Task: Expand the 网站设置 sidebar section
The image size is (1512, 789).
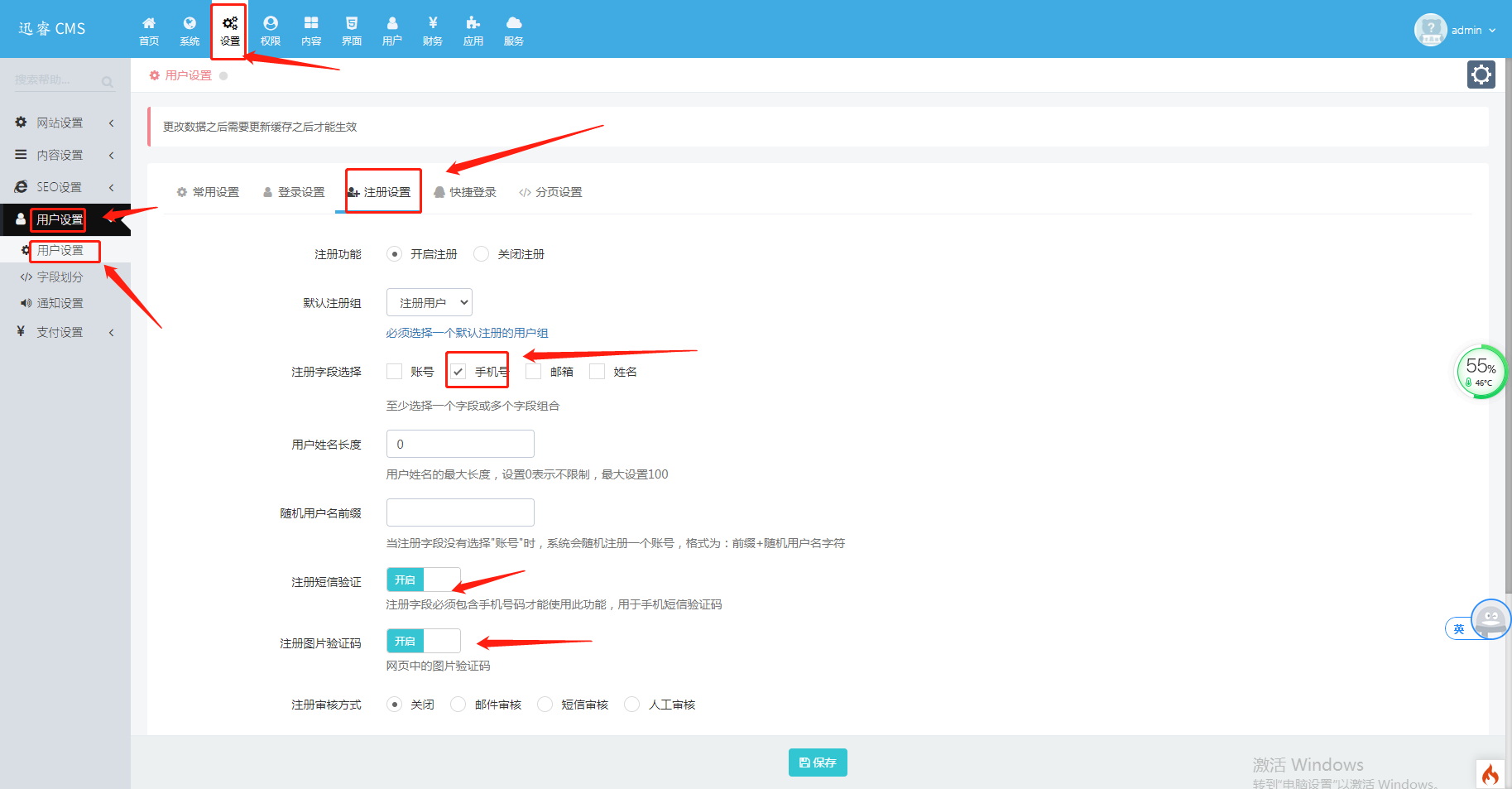Action: coord(60,123)
